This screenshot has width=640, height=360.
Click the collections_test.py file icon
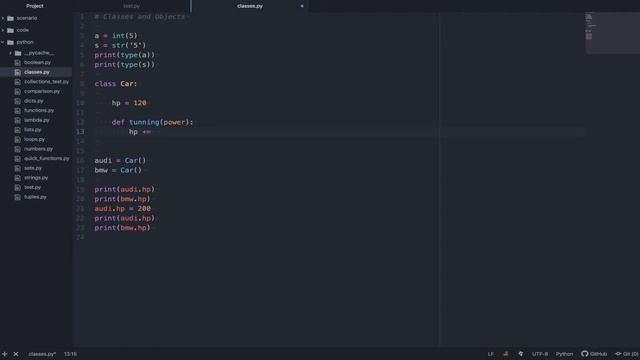(x=18, y=82)
